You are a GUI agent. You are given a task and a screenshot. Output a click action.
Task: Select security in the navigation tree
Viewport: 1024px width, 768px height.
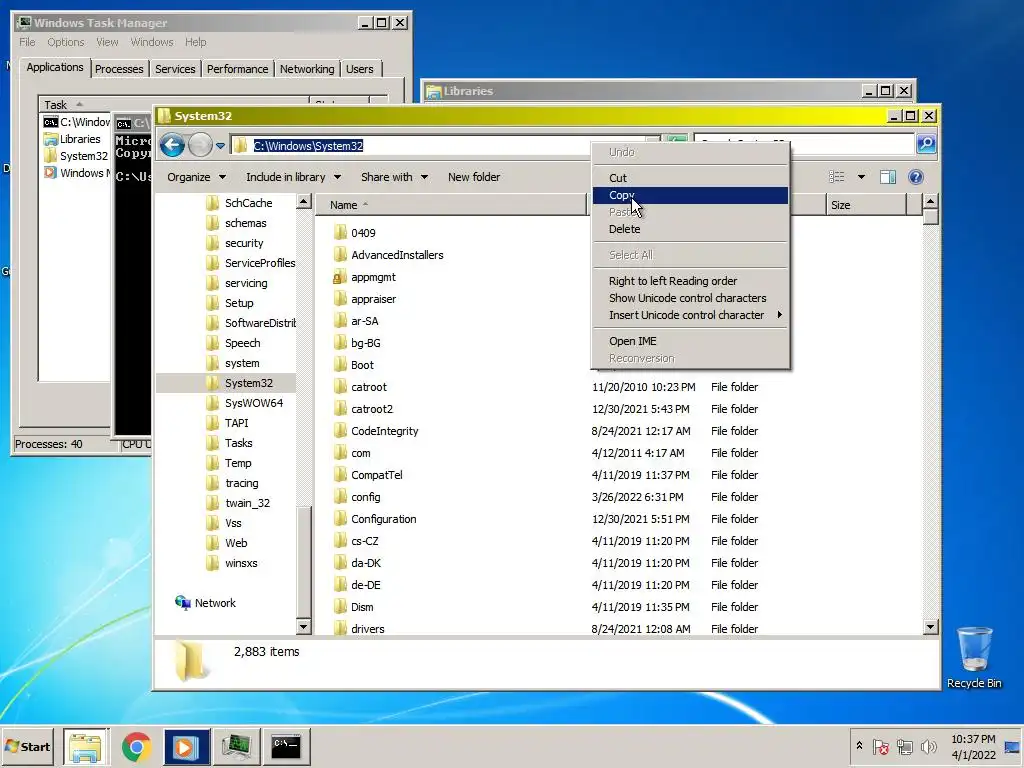point(234,243)
